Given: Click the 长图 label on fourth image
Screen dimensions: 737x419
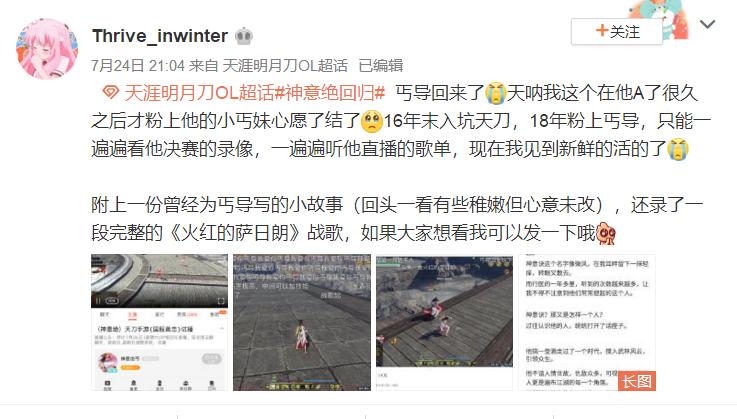Looking at the screenshot, I should 637,381.
